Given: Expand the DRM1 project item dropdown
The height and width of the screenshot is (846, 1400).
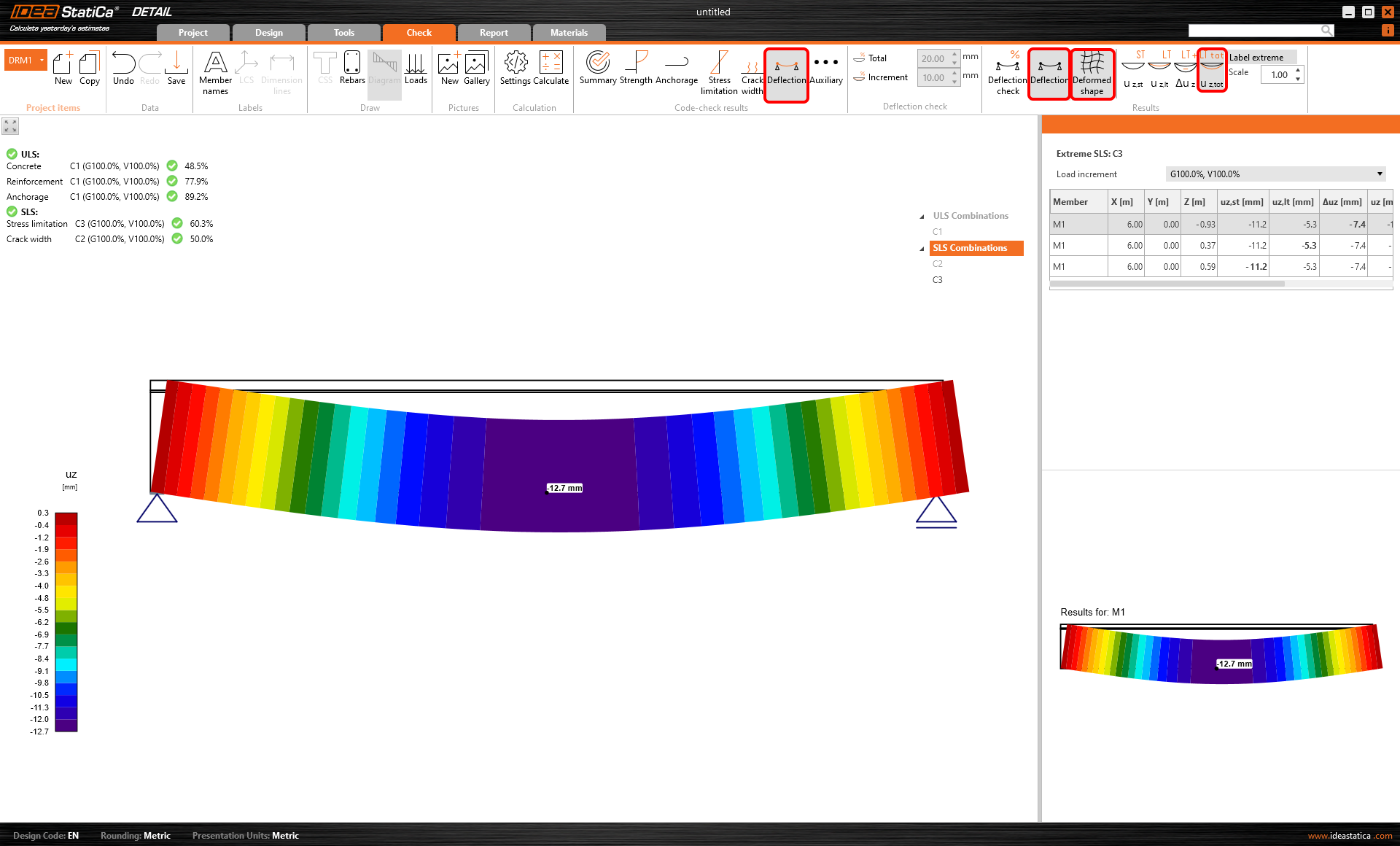Looking at the screenshot, I should pyautogui.click(x=42, y=61).
